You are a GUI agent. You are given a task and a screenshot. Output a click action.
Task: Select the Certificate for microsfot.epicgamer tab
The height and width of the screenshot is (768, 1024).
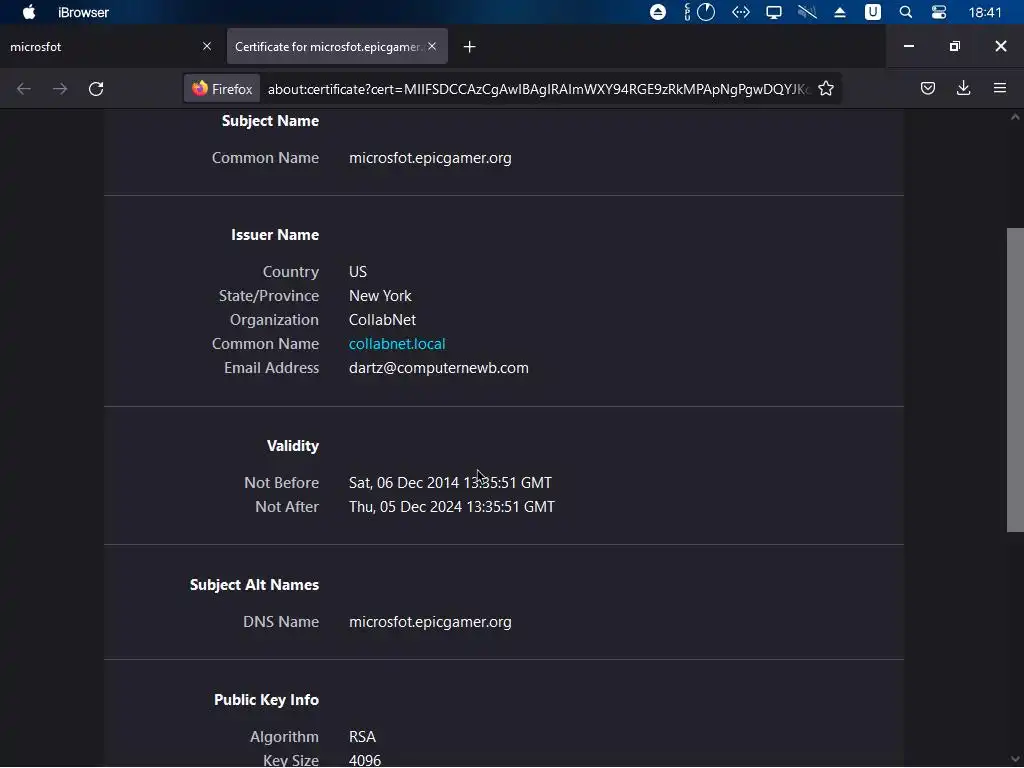pyautogui.click(x=337, y=46)
